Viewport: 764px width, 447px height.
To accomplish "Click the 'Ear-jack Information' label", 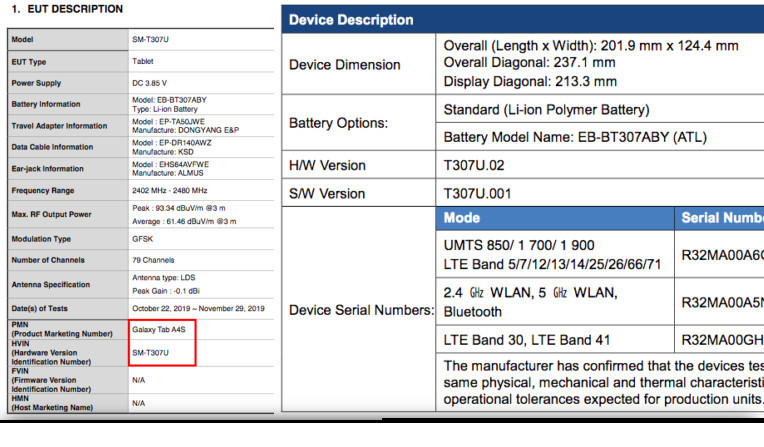I will coord(48,169).
